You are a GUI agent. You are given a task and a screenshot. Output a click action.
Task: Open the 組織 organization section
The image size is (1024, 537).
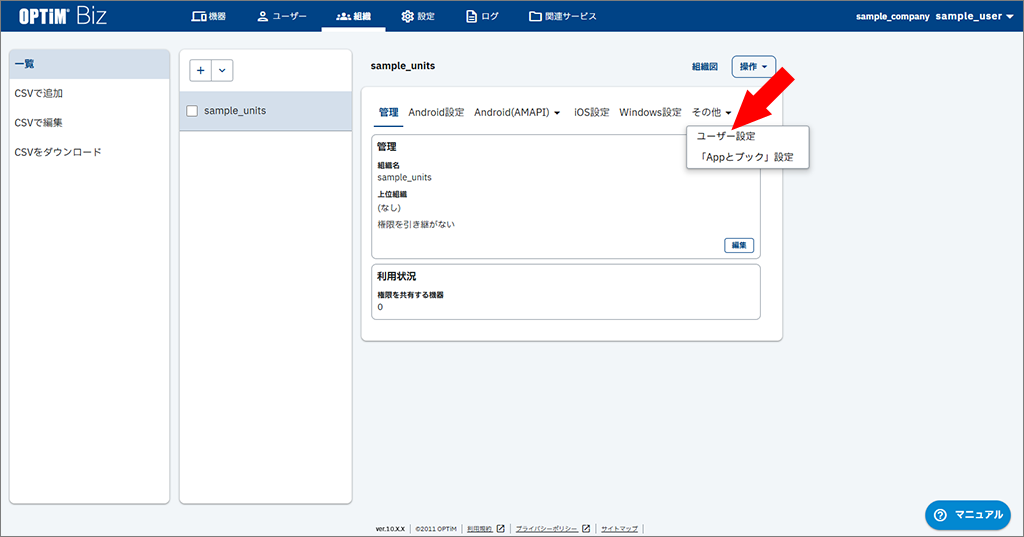[x=354, y=16]
